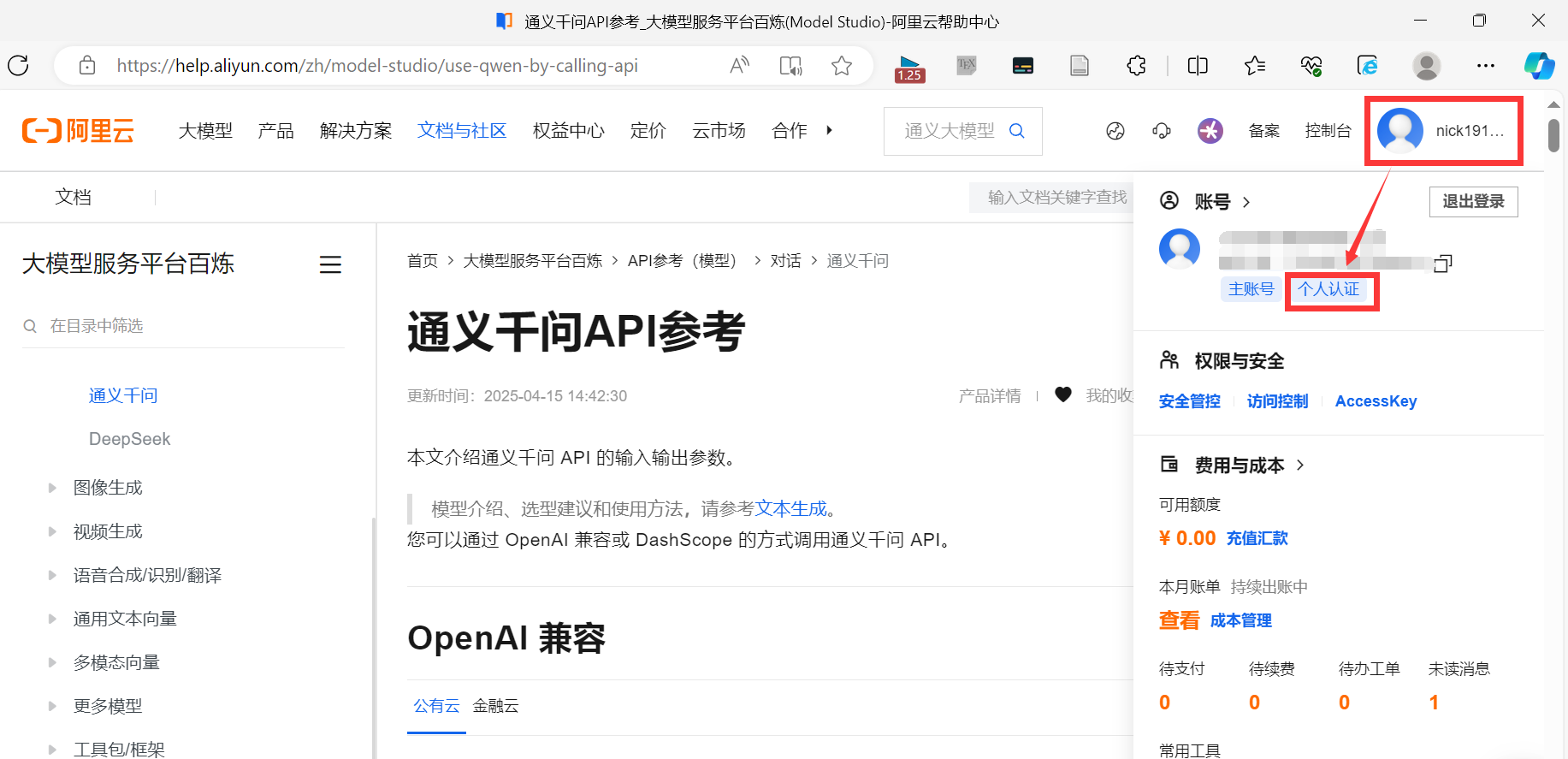Click the heart favorite icon near 我的收

pyautogui.click(x=1063, y=394)
